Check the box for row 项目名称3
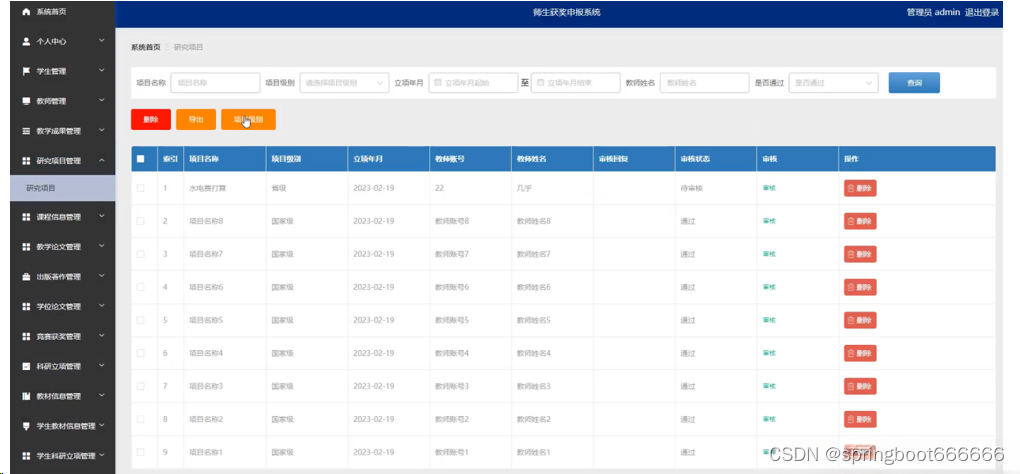 [141, 386]
